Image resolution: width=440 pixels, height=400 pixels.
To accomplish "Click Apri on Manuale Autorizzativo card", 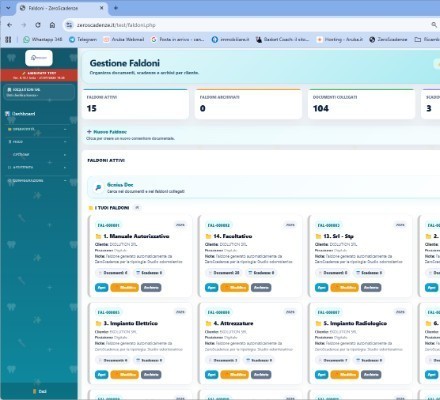I will 101,288.
